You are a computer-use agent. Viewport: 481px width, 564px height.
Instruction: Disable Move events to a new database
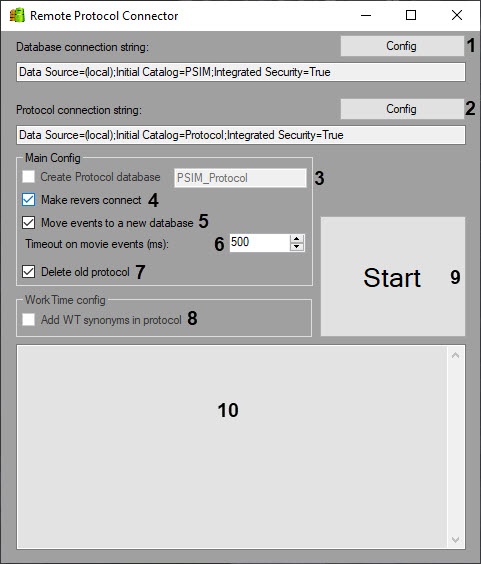point(28,223)
